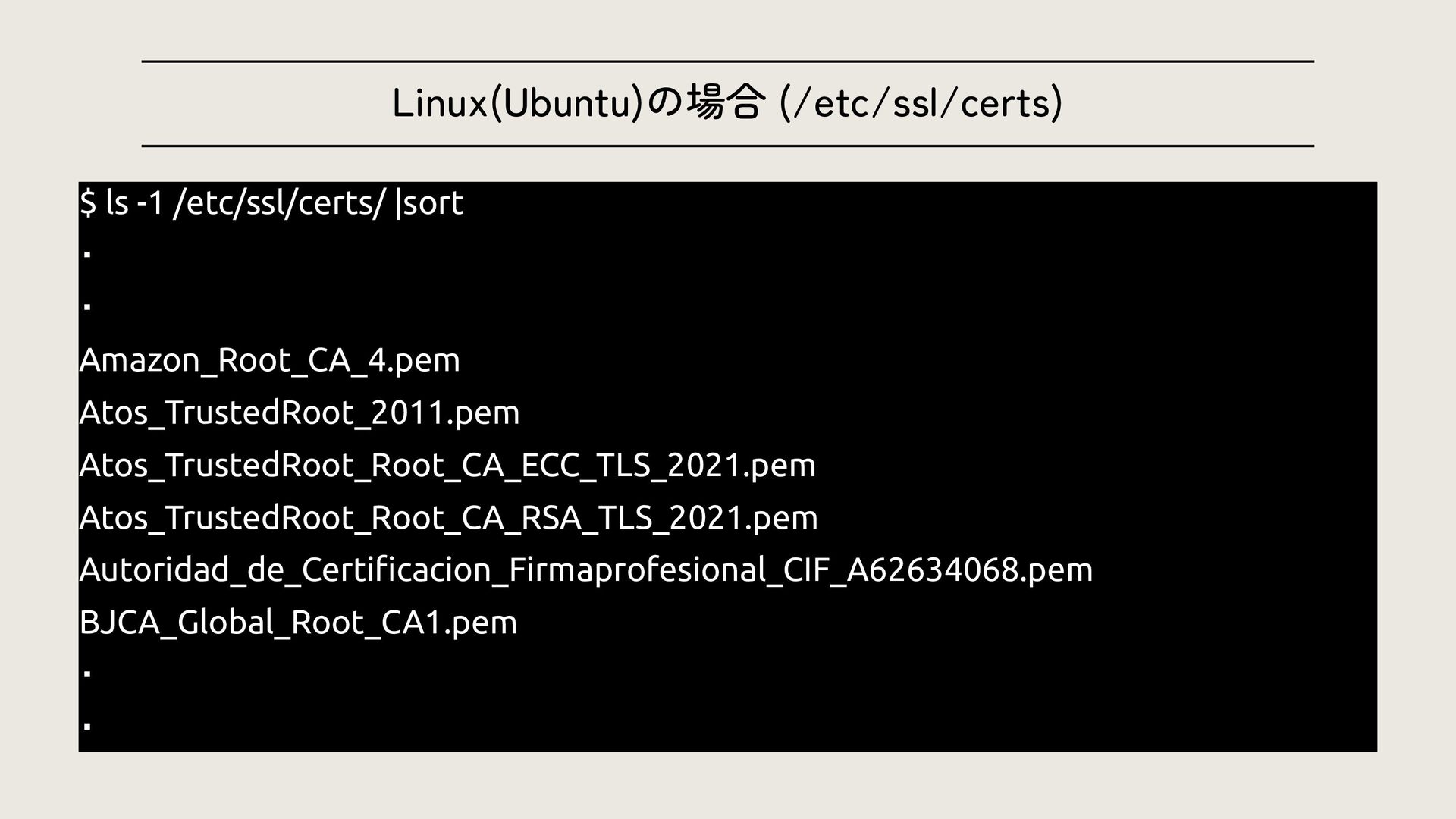Click the last dot in the terminal
Image resolution: width=1456 pixels, height=819 pixels.
(x=87, y=726)
